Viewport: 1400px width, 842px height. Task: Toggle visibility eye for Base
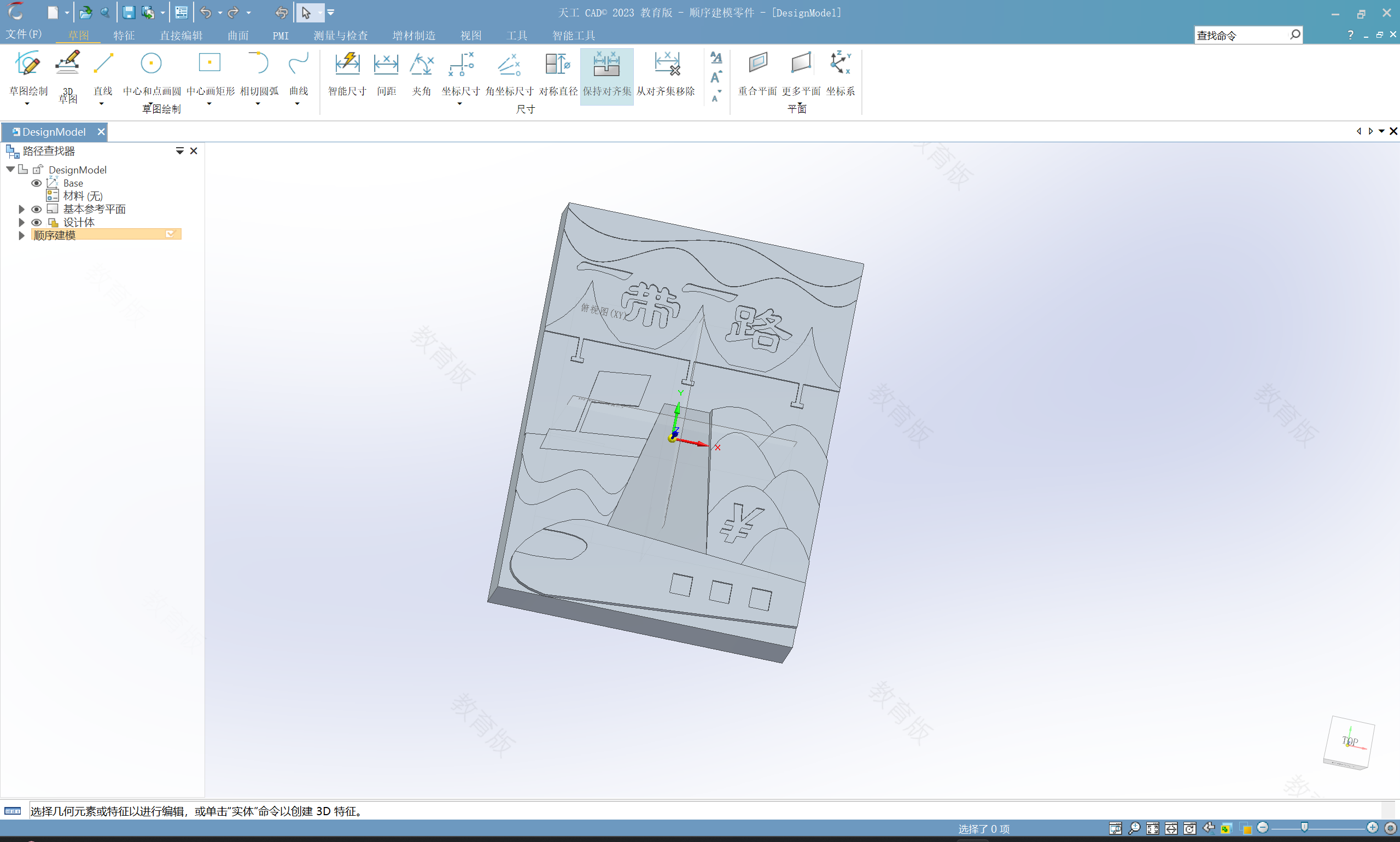[x=36, y=183]
